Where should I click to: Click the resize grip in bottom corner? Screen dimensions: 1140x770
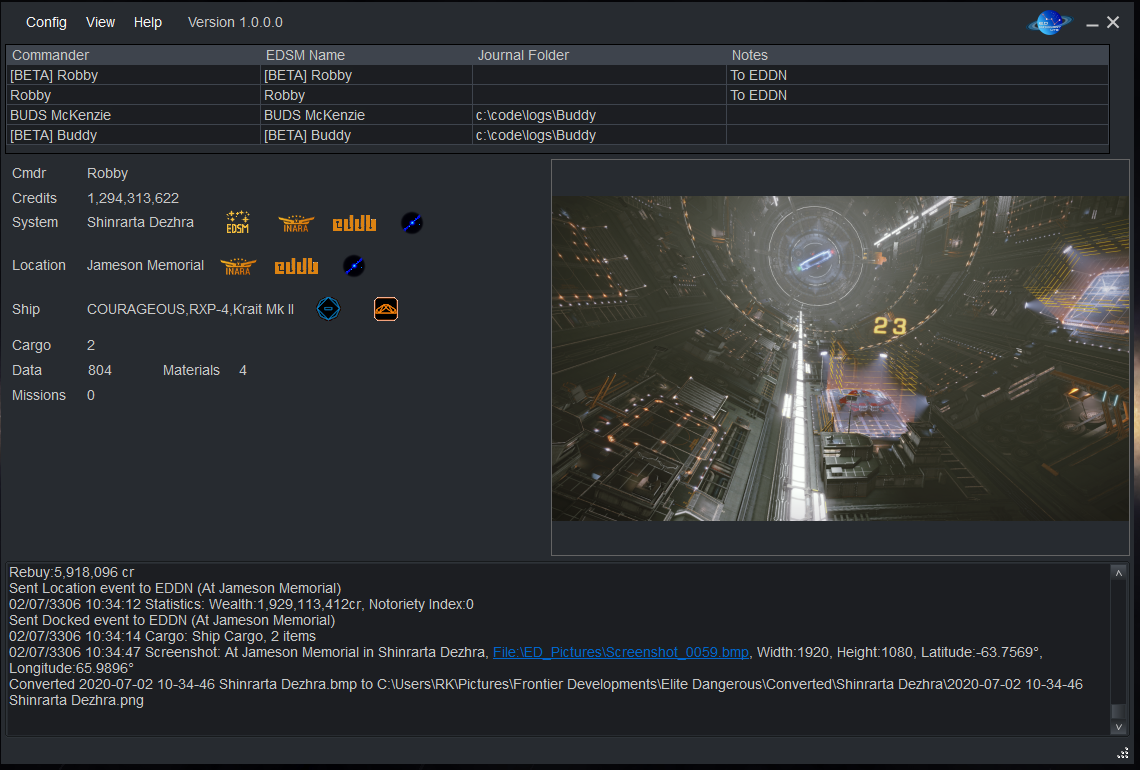tap(1123, 753)
